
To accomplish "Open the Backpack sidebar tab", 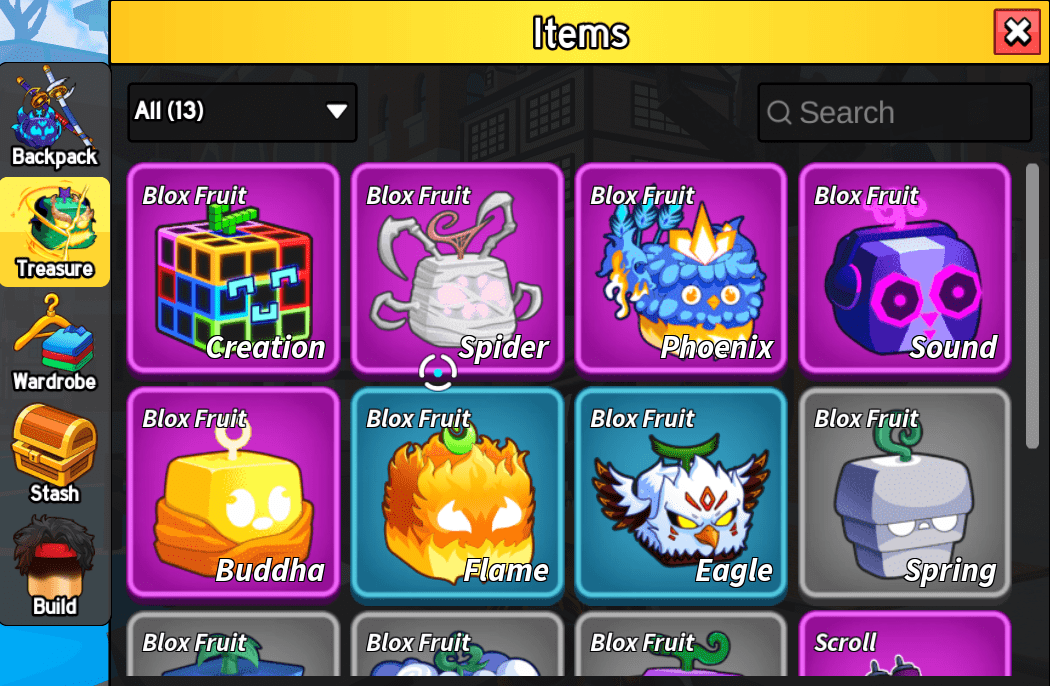I will click(55, 118).
